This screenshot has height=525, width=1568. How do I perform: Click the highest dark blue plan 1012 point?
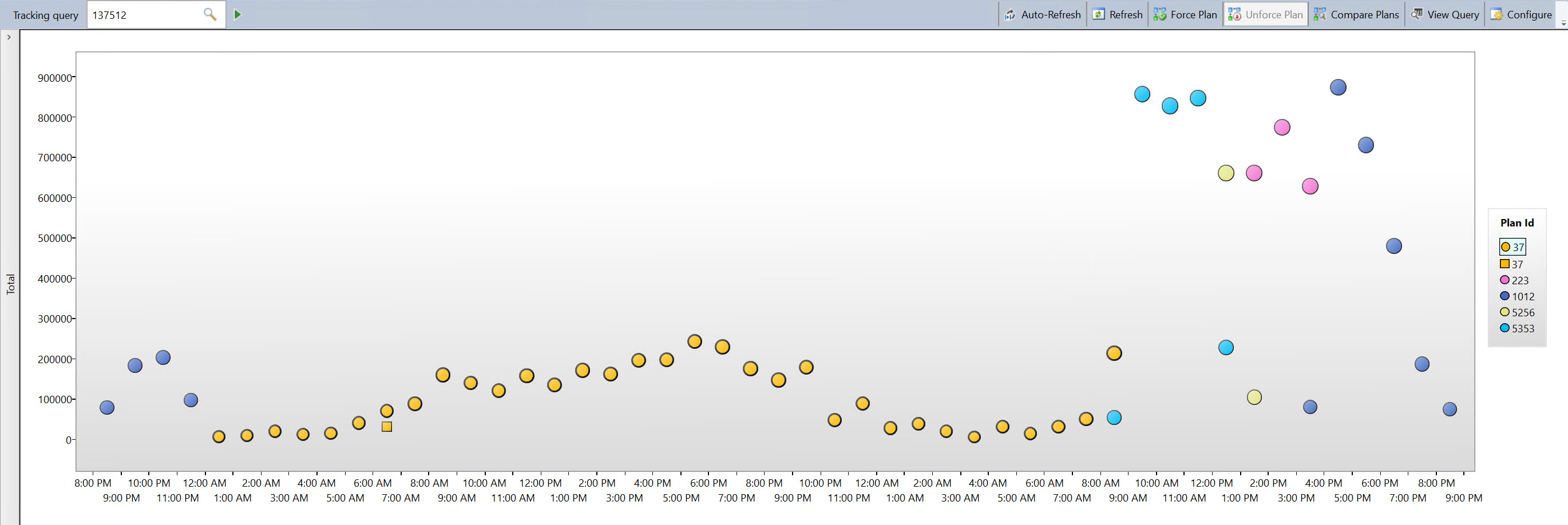pyautogui.click(x=1337, y=87)
